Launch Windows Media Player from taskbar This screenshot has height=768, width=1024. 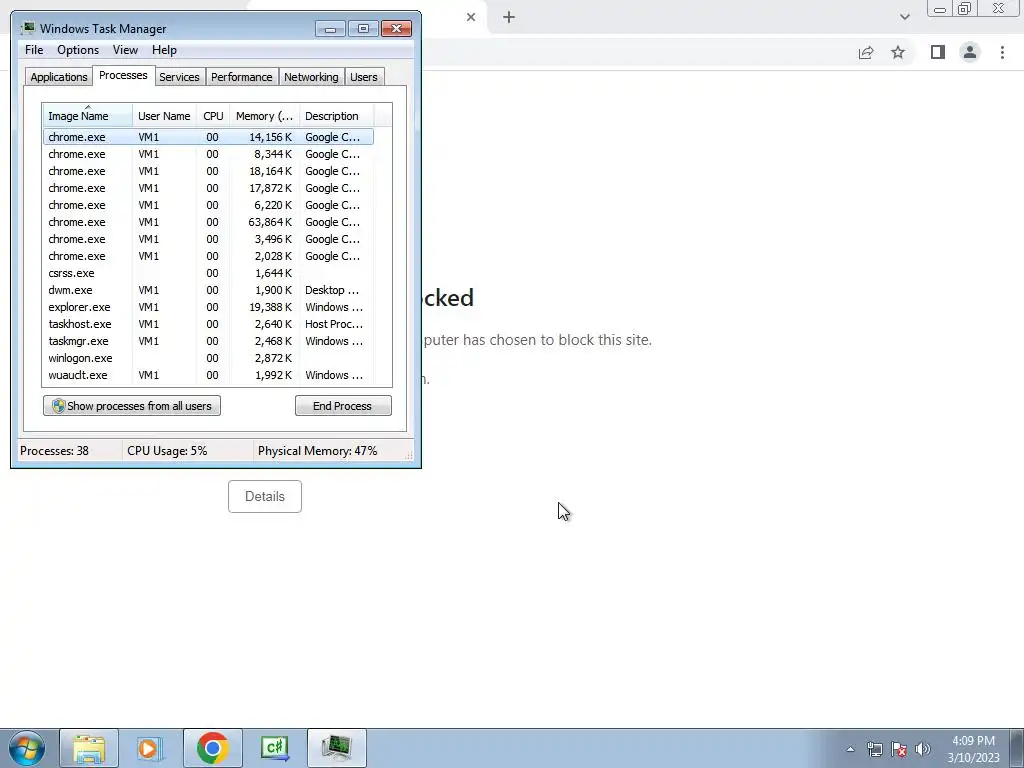tap(150, 748)
